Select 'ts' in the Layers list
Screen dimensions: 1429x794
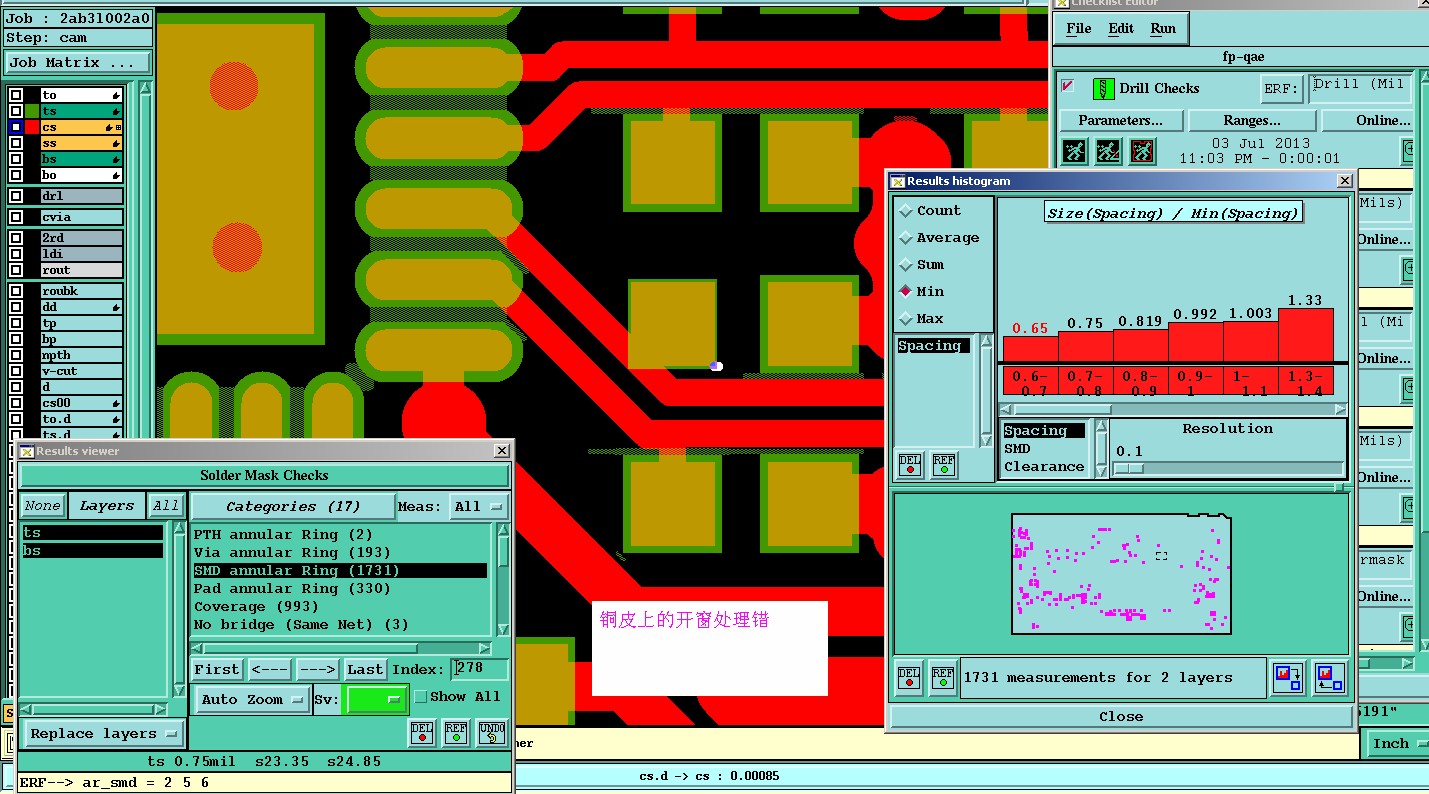93,533
